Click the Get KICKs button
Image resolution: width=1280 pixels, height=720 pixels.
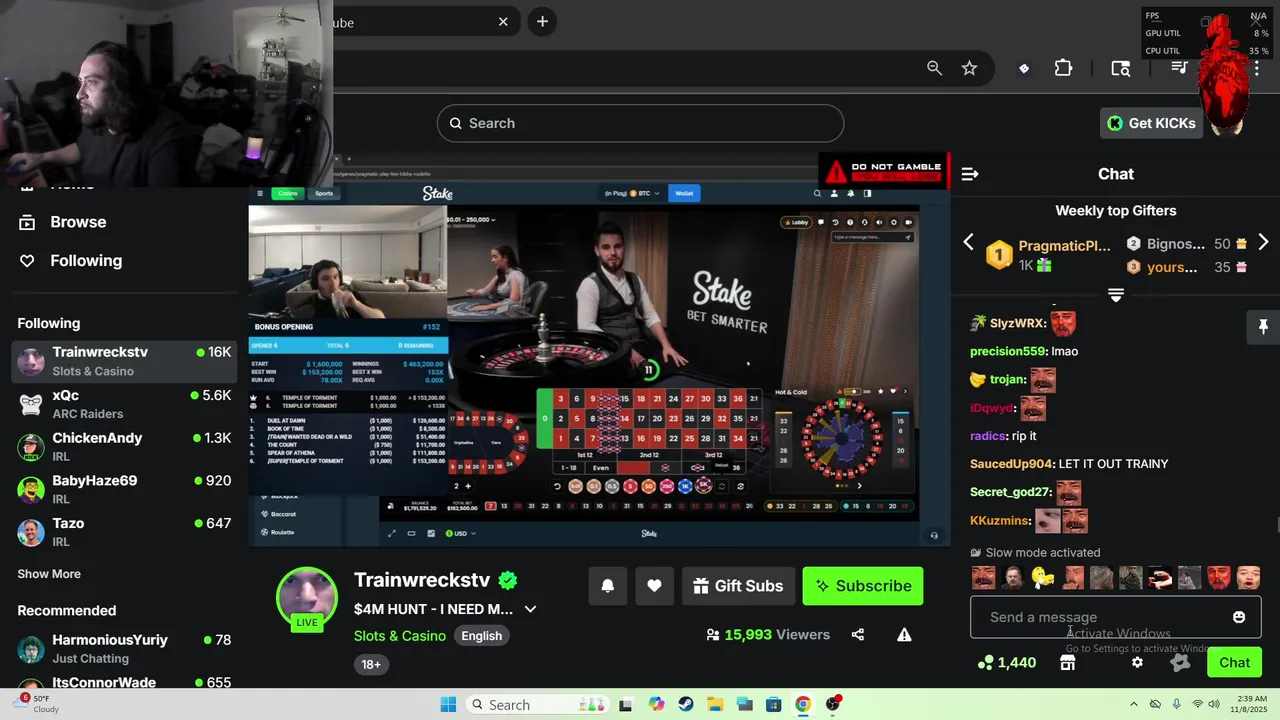[x=1151, y=123]
